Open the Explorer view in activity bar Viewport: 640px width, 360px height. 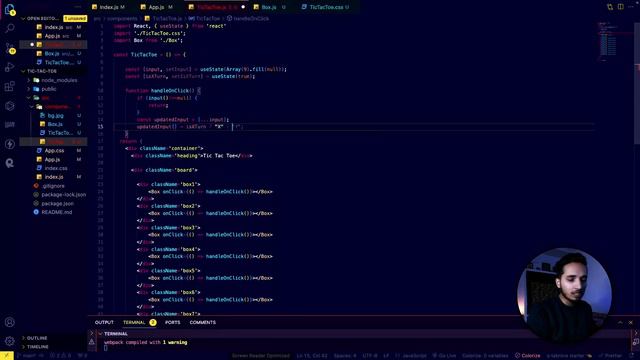(x=10, y=9)
